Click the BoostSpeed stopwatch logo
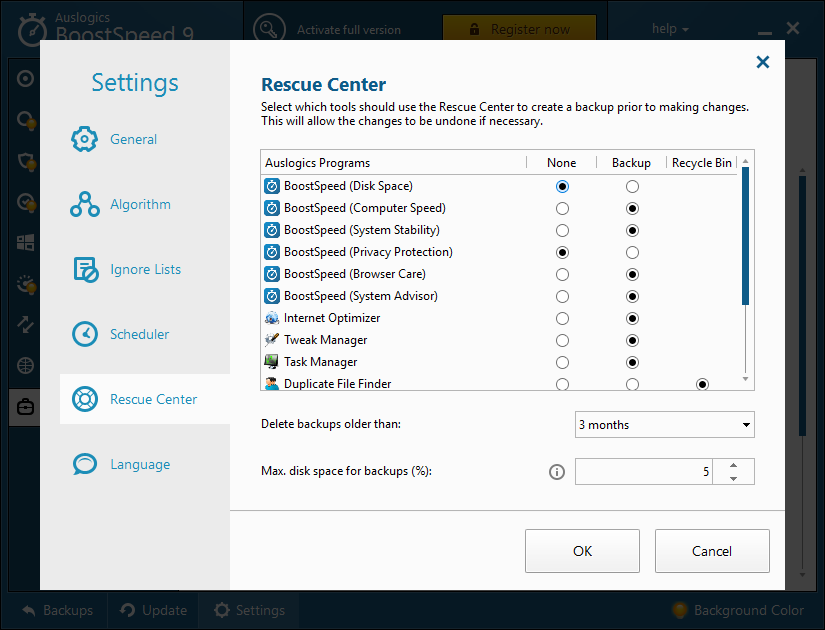This screenshot has height=630, width=825. [x=32, y=29]
